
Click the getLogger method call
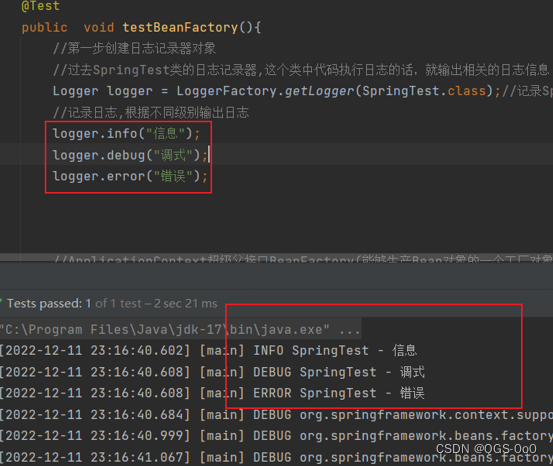tap(319, 91)
